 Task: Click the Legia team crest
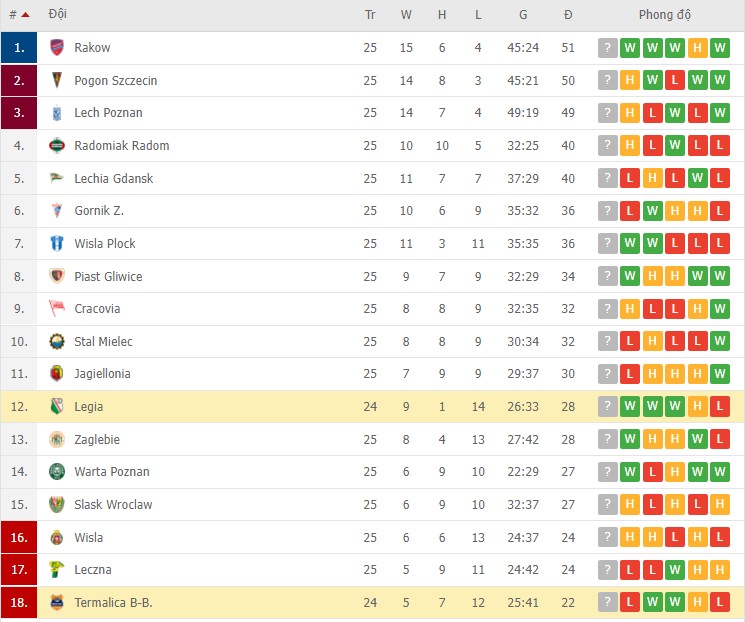57,407
